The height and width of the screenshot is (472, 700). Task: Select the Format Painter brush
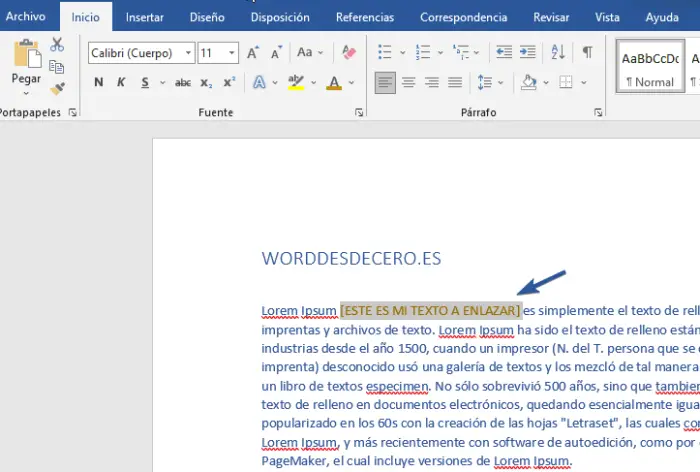click(57, 88)
